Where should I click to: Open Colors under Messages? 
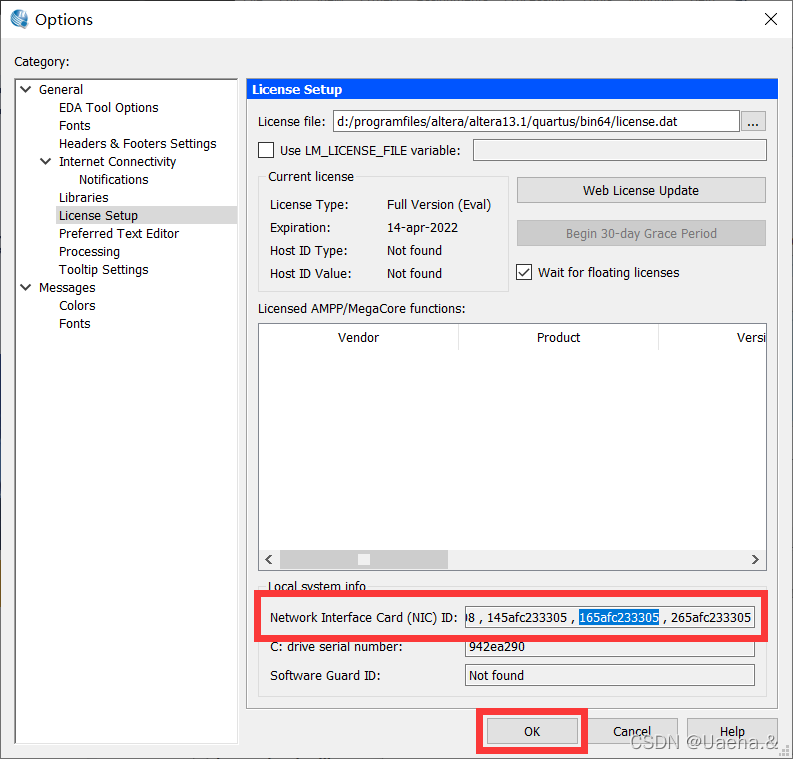click(x=77, y=305)
